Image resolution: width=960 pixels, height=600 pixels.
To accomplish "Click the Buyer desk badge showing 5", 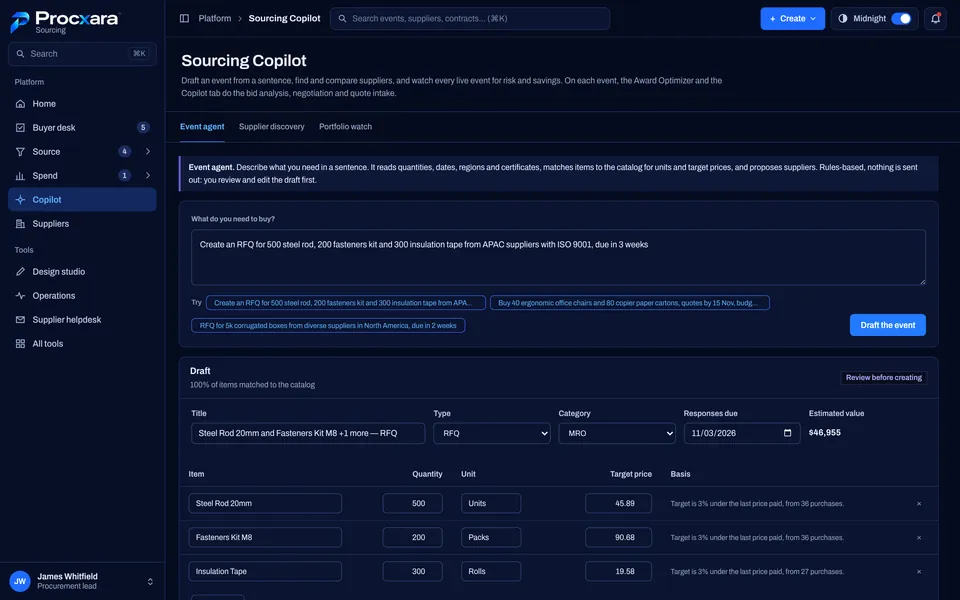I will click(x=143, y=127).
